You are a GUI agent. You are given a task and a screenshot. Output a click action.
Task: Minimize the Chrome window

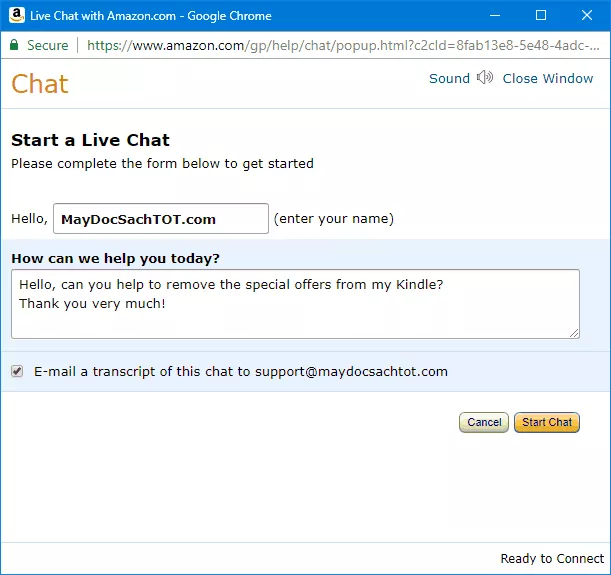coord(495,16)
